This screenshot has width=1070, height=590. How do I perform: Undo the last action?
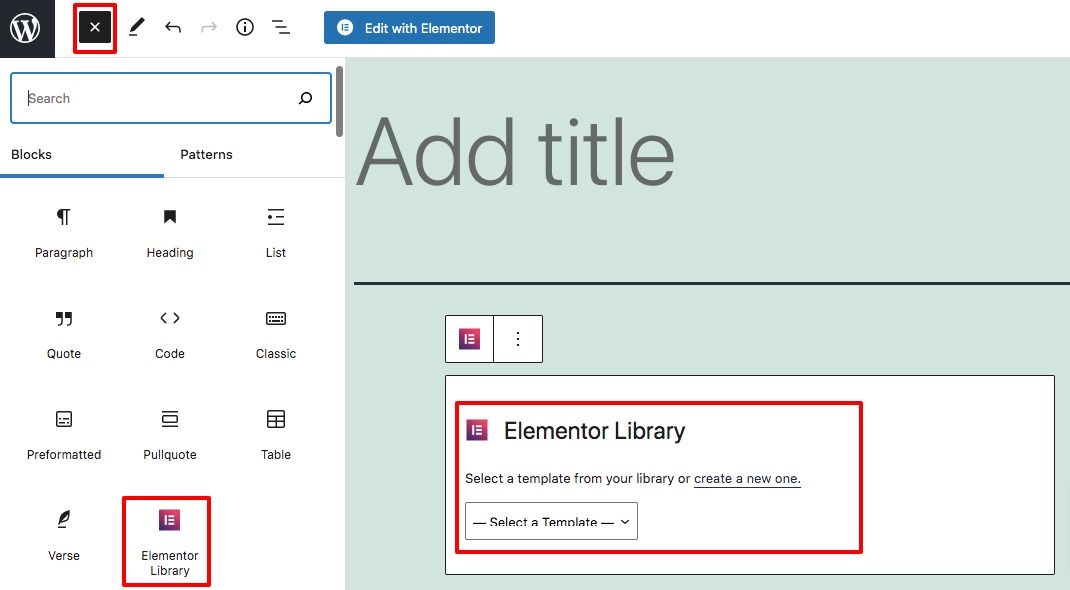[x=173, y=28]
